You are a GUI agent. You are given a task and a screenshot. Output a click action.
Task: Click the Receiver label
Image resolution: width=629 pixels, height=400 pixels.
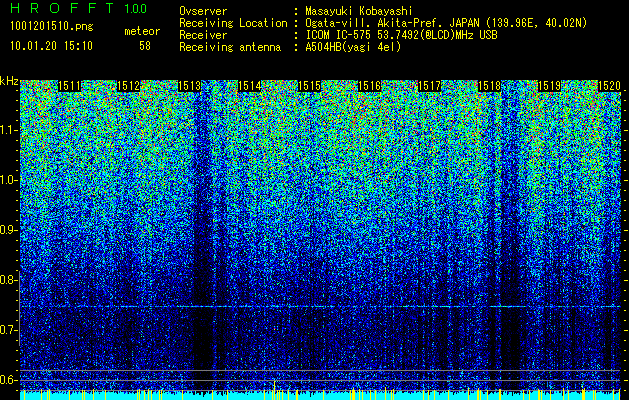[x=203, y=35]
